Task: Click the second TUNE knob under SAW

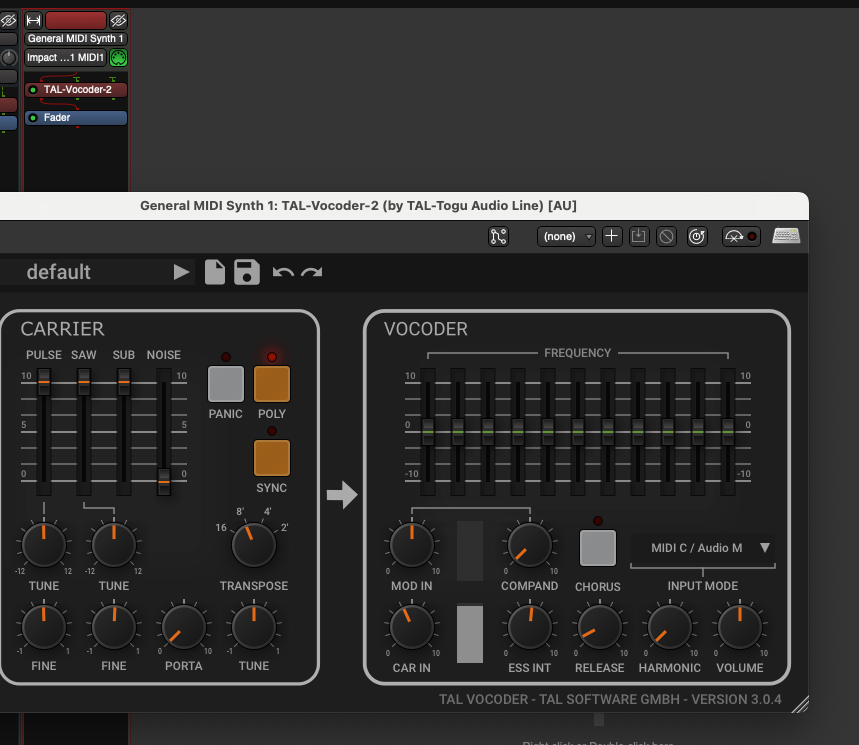Action: click(113, 545)
